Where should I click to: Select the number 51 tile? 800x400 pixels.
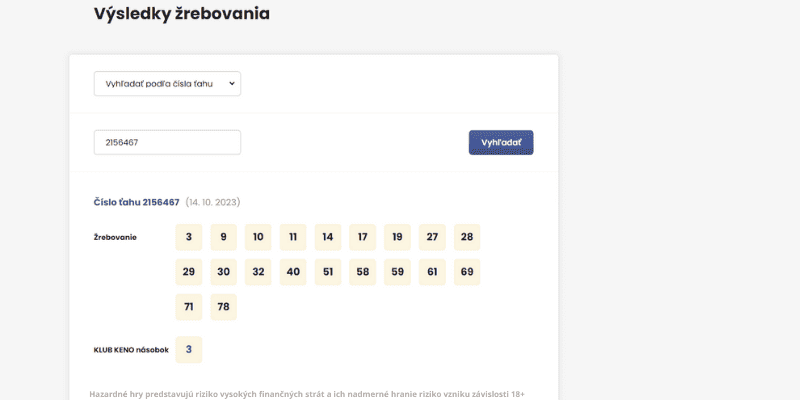point(328,272)
